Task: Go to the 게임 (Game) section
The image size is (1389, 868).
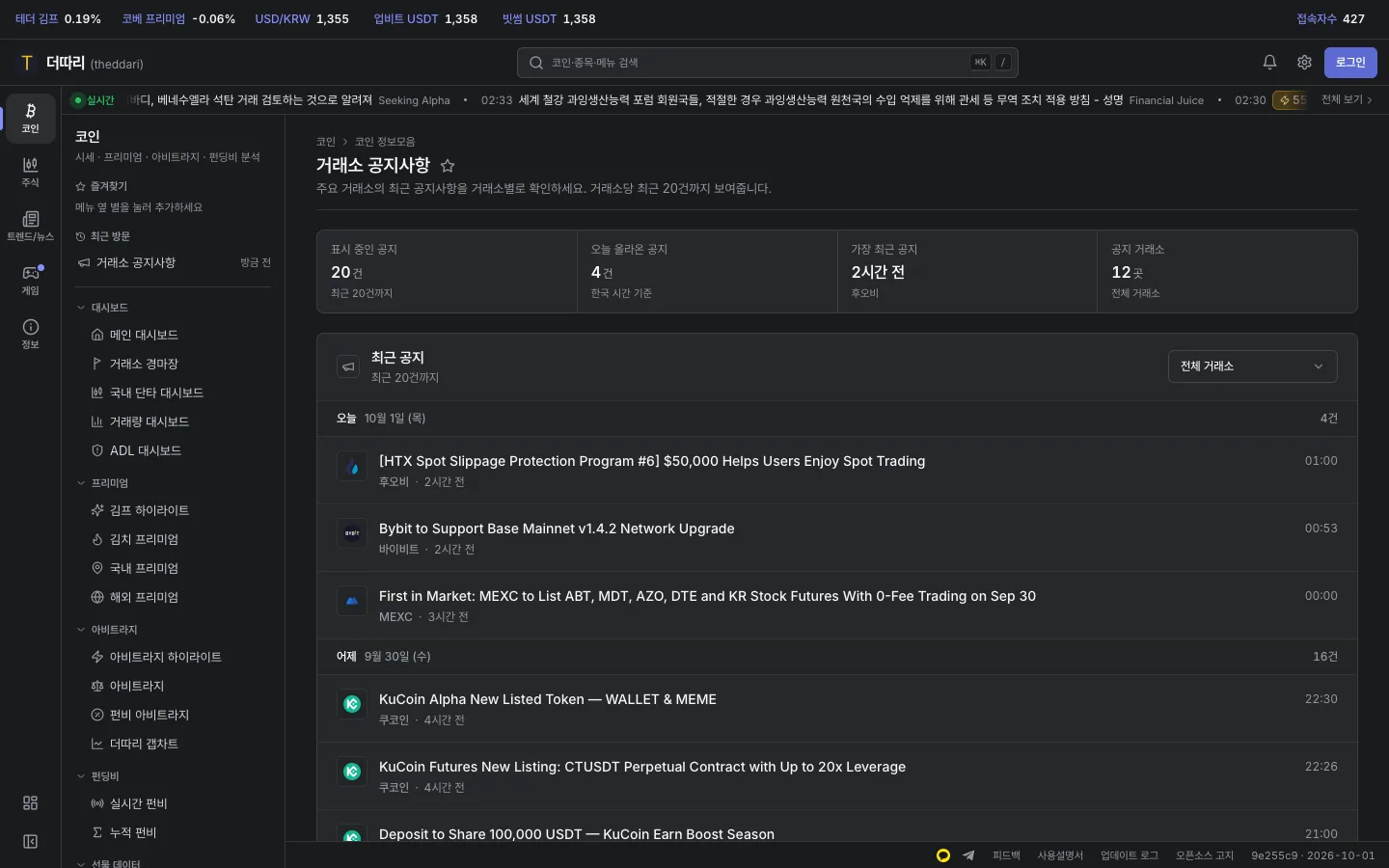Action: coord(30,281)
